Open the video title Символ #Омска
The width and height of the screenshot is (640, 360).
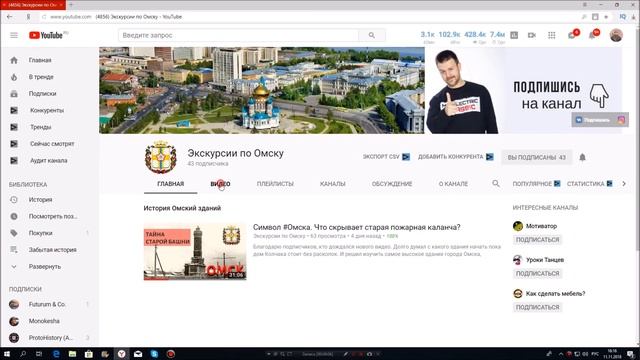pyautogui.click(x=356, y=227)
